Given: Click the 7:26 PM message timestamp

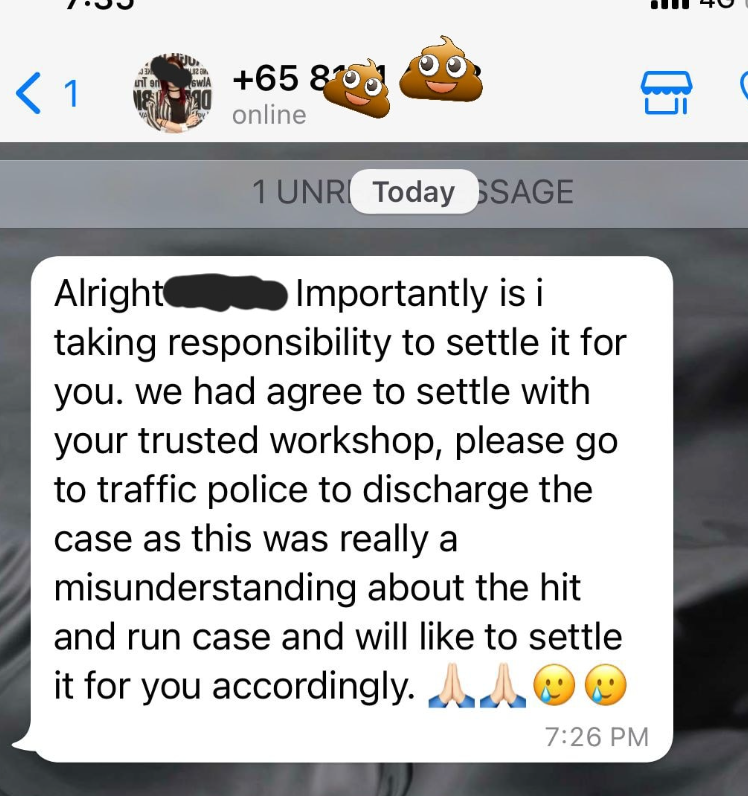Looking at the screenshot, I should pyautogui.click(x=597, y=737).
